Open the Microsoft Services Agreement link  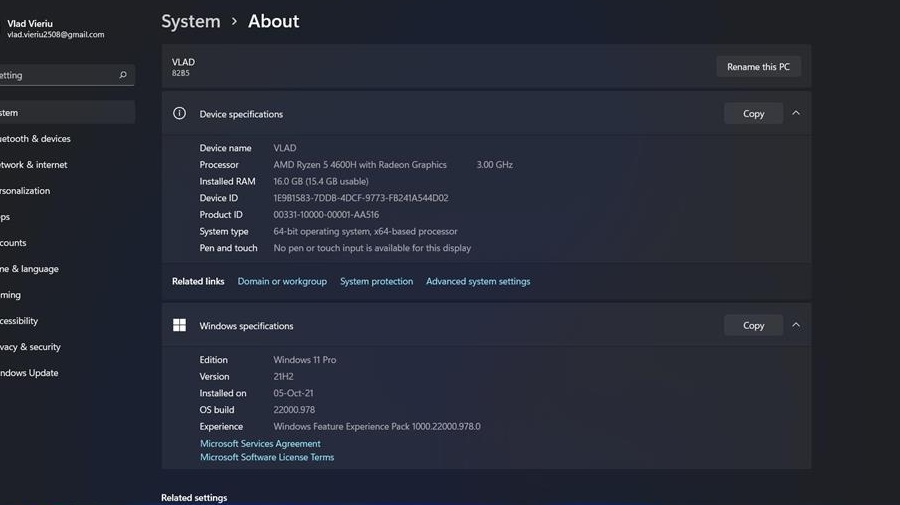[260, 444]
